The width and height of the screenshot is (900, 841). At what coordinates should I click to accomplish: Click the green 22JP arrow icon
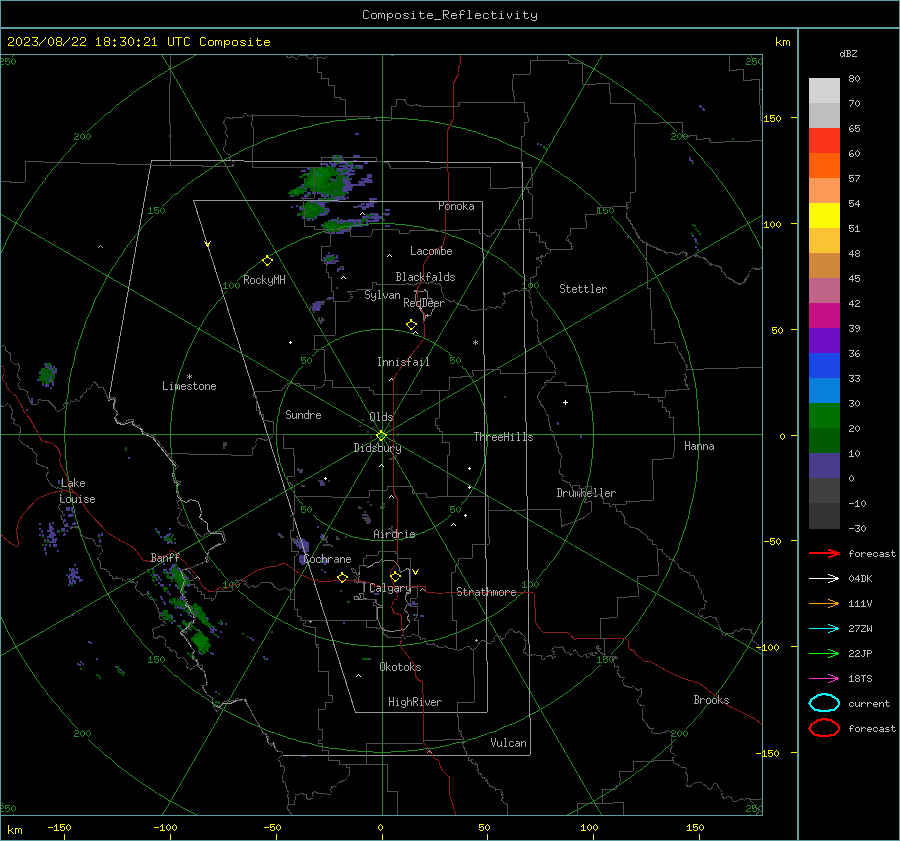tap(824, 653)
